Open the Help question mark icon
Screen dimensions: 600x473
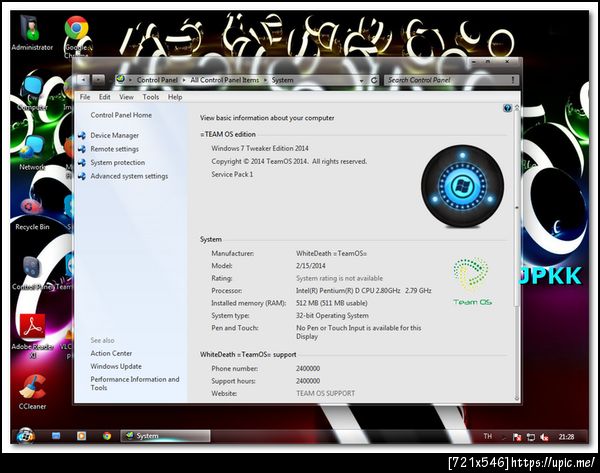[507, 108]
